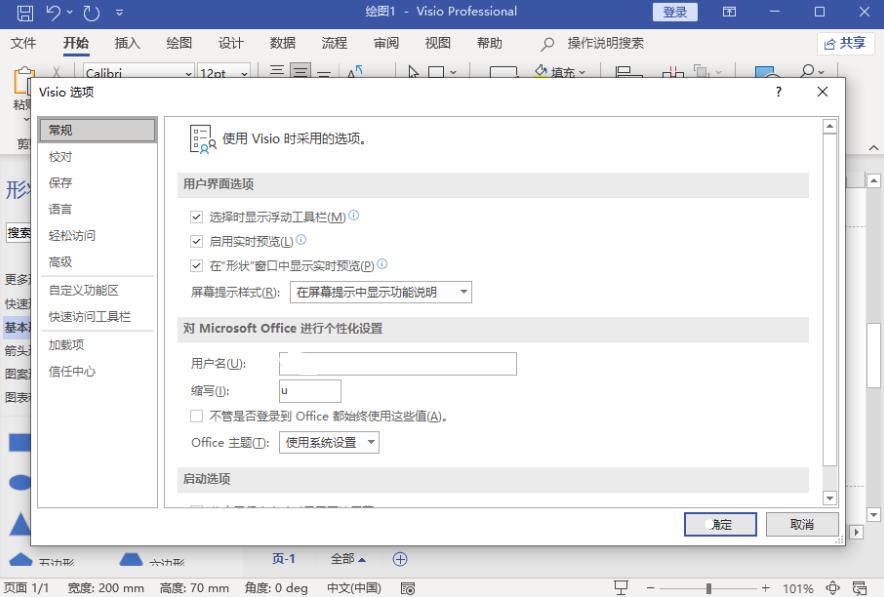The height and width of the screenshot is (597, 884).
Task: Open the Calibri font name dropdown
Action: point(188,73)
